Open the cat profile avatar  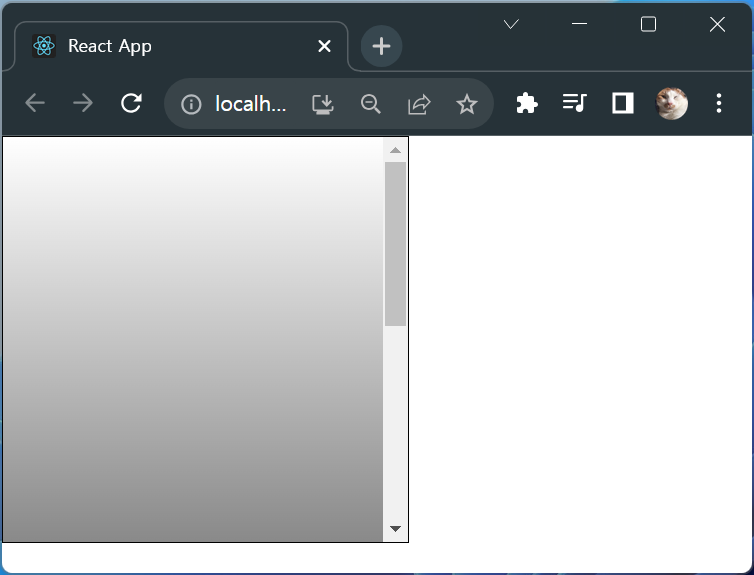672,103
